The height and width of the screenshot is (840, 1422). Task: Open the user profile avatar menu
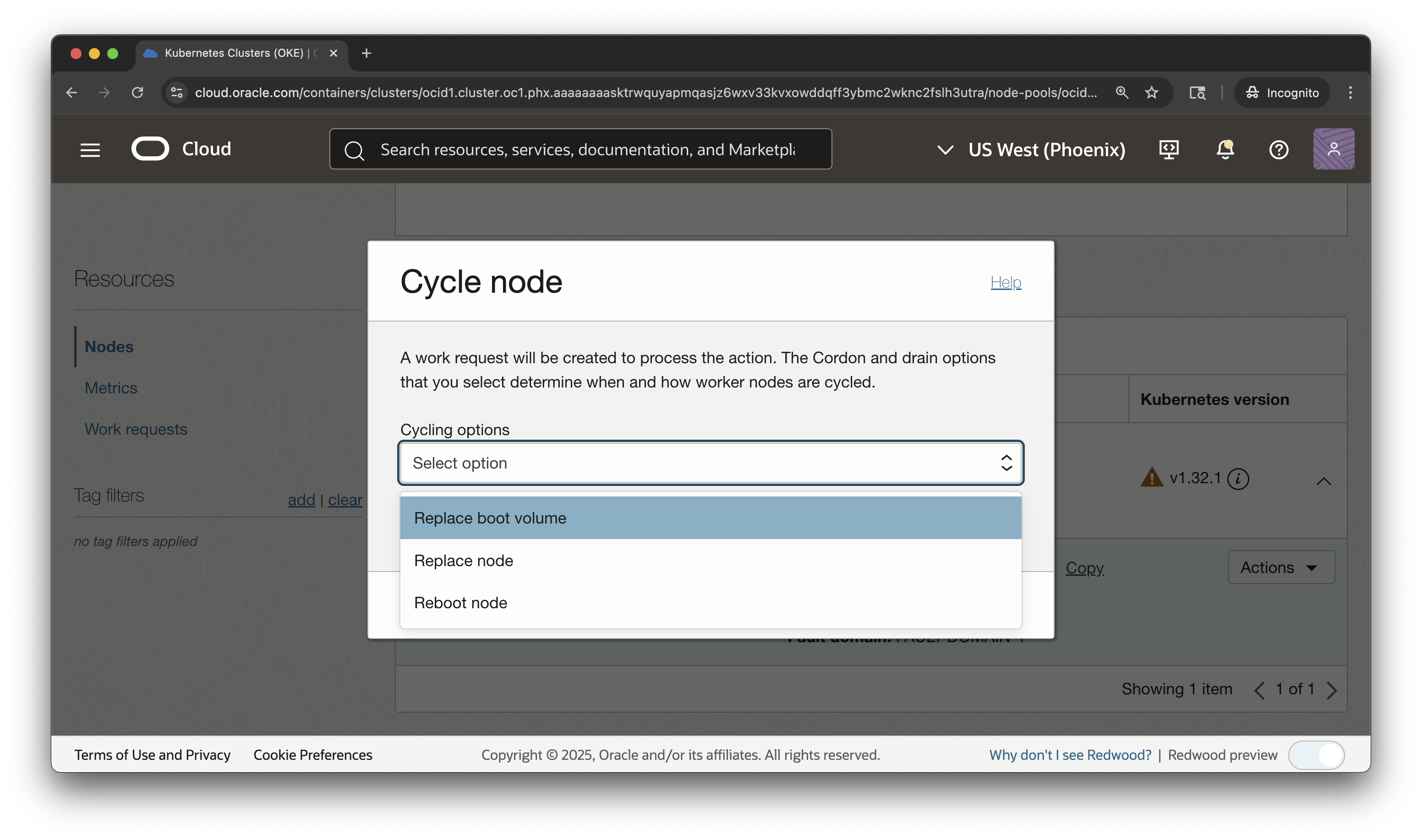tap(1333, 149)
